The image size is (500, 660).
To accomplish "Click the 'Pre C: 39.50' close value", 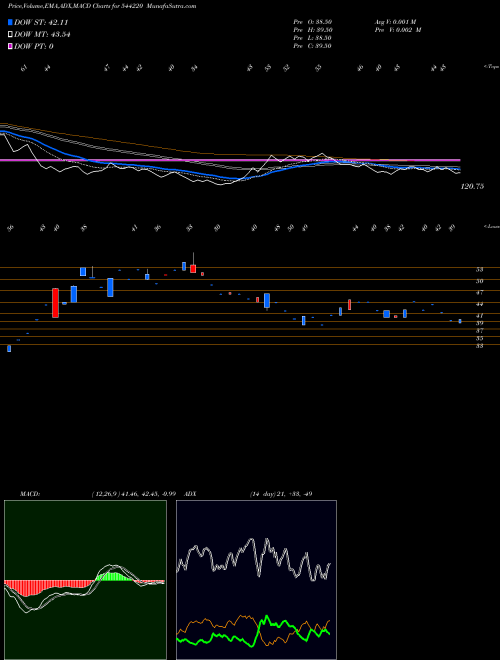I will click(312, 46).
